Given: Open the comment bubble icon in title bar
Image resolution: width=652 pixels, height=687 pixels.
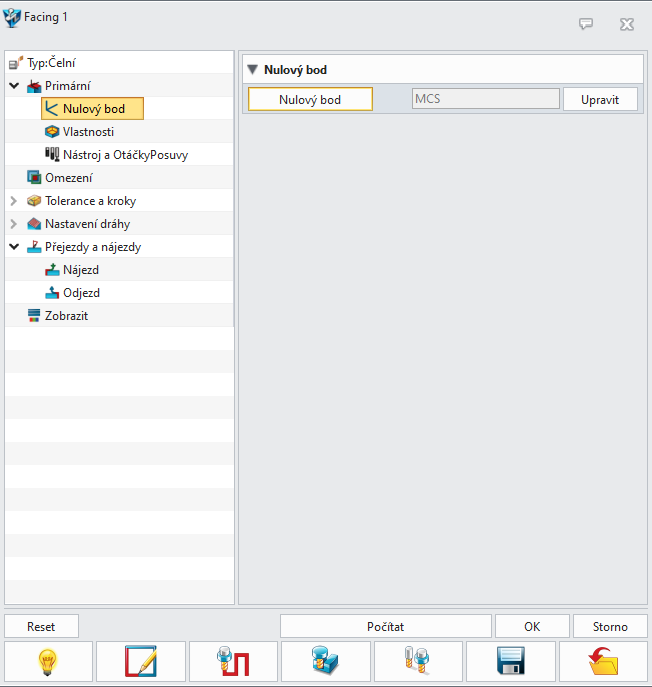Looking at the screenshot, I should click(586, 24).
